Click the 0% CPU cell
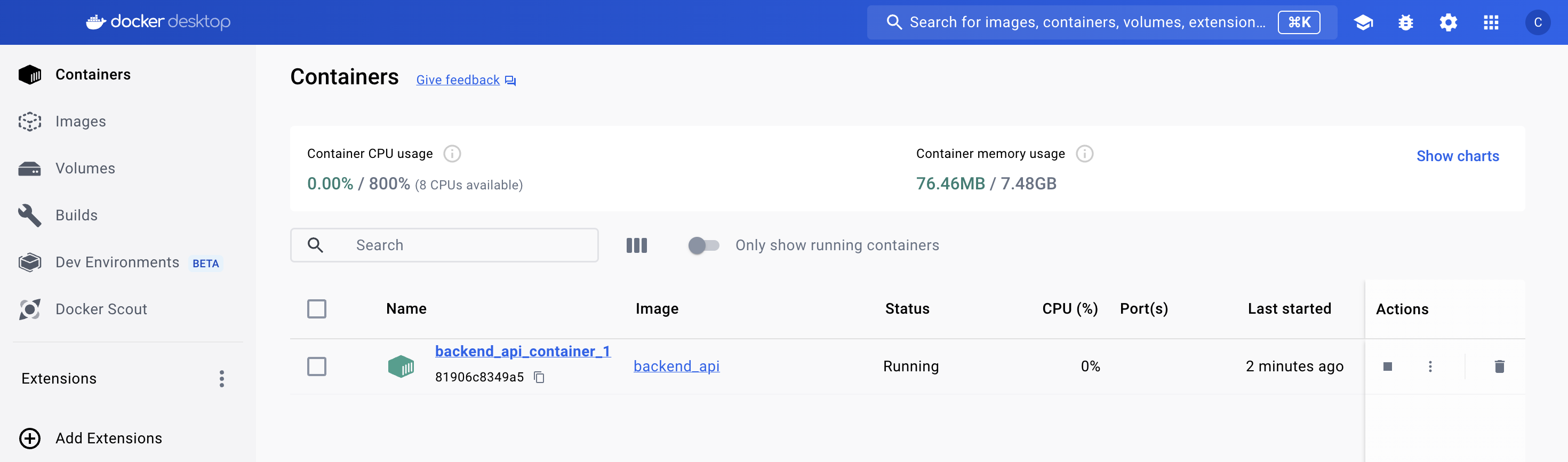The width and height of the screenshot is (1568, 462). tap(1090, 367)
